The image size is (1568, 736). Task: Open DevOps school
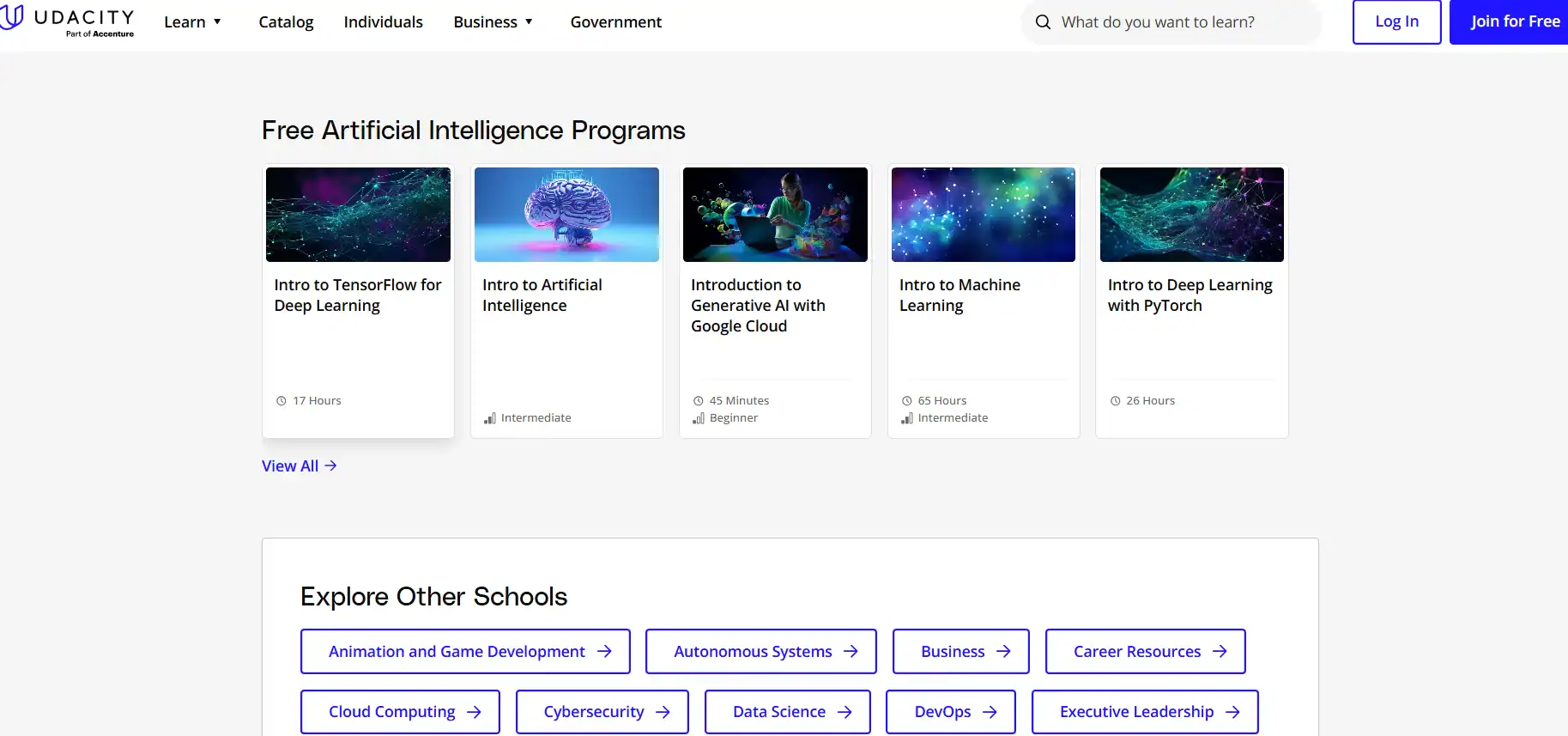(951, 712)
